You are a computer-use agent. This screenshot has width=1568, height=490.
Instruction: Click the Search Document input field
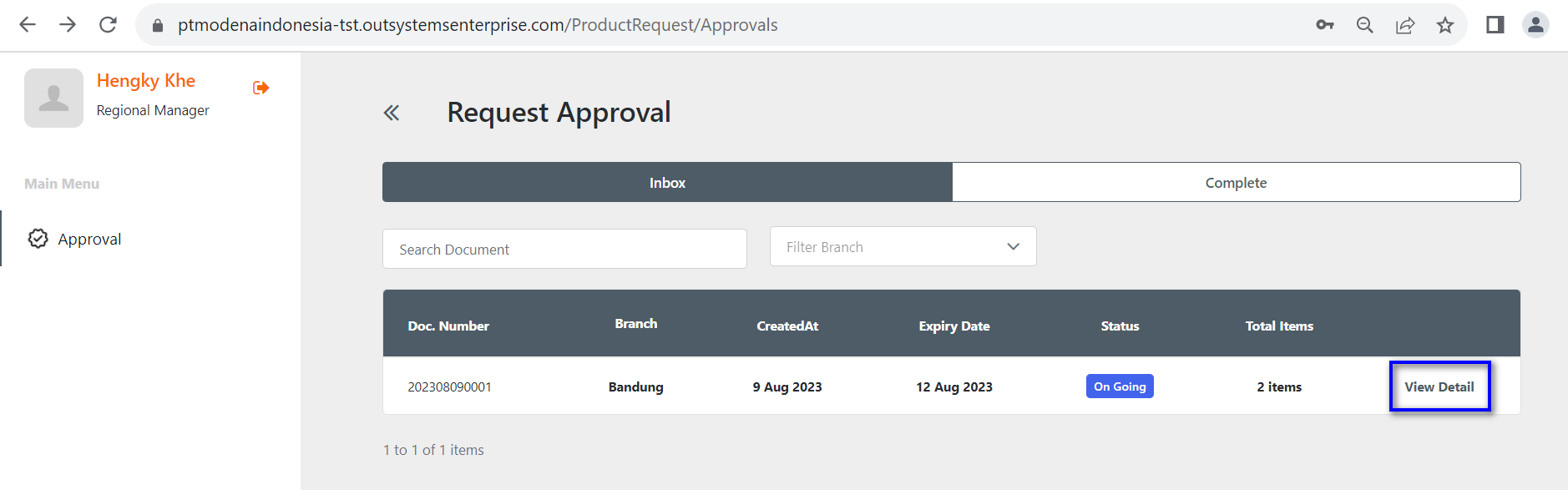pyautogui.click(x=564, y=249)
